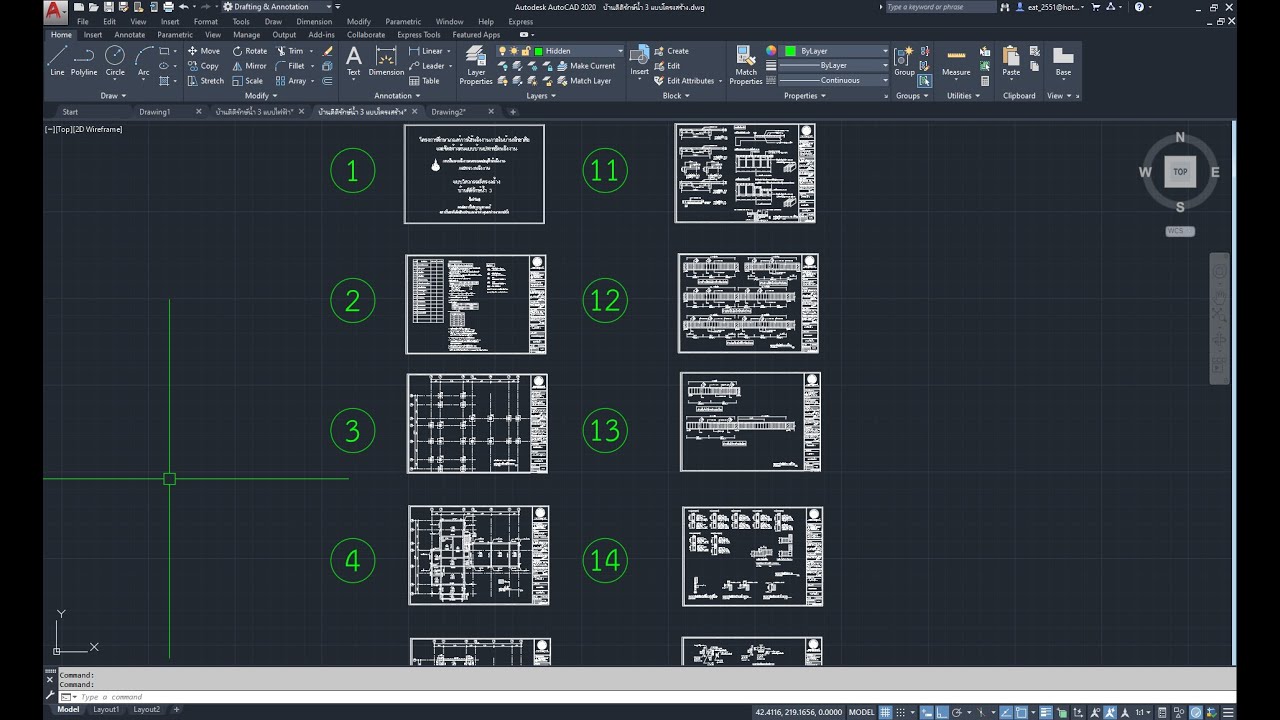Click Match Layer button
This screenshot has height=720, width=1280.
point(583,81)
